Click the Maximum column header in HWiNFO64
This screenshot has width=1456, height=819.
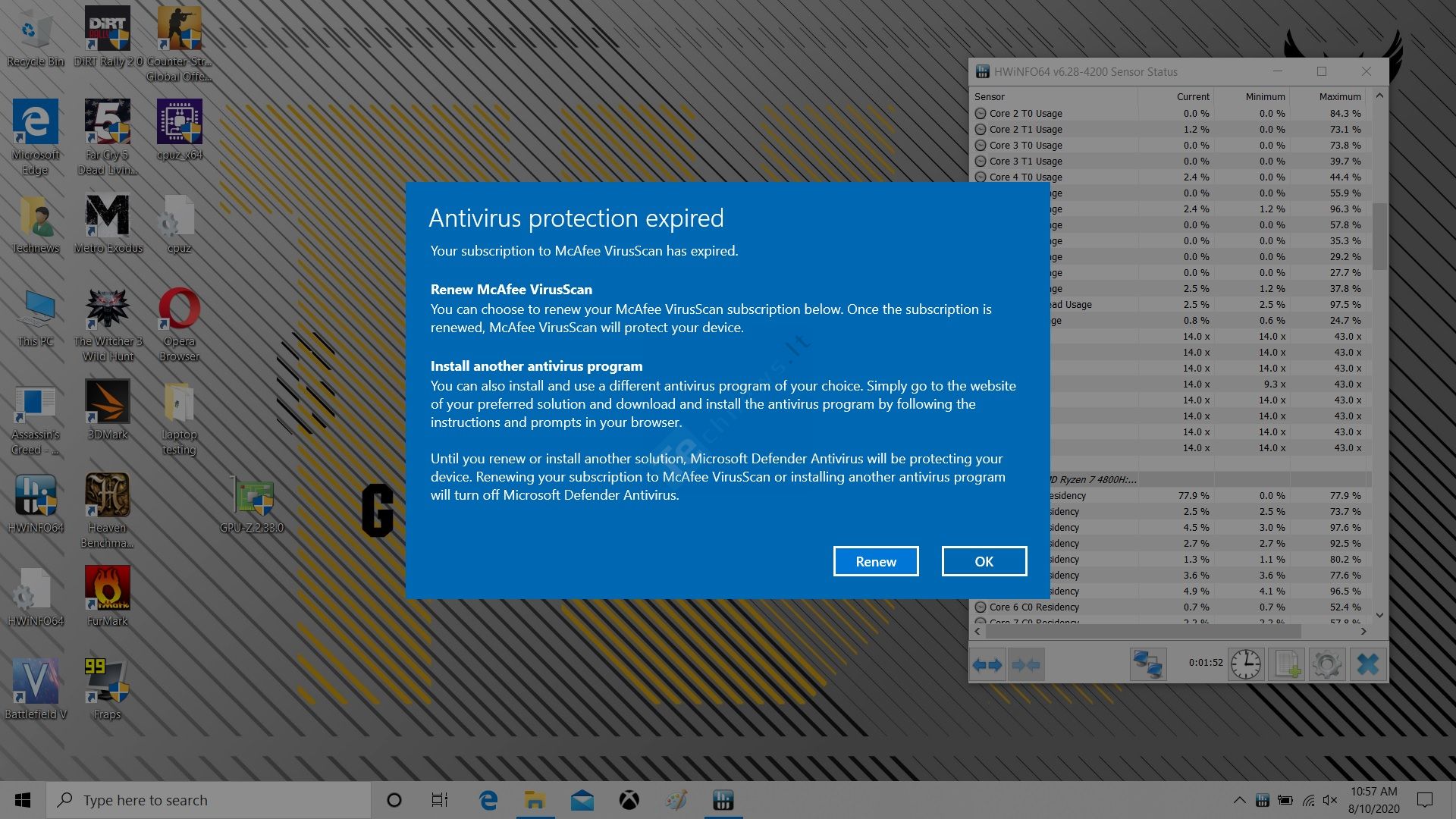[x=1328, y=96]
